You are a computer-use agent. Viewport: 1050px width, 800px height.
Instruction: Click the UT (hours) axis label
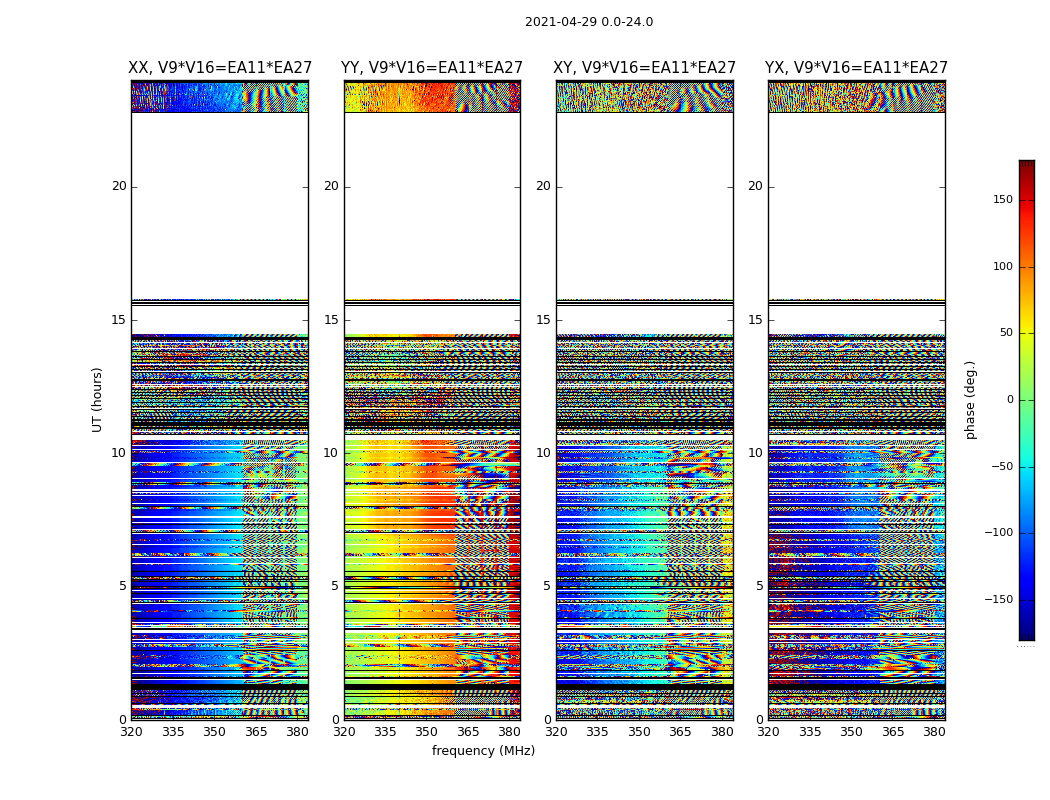(x=98, y=399)
